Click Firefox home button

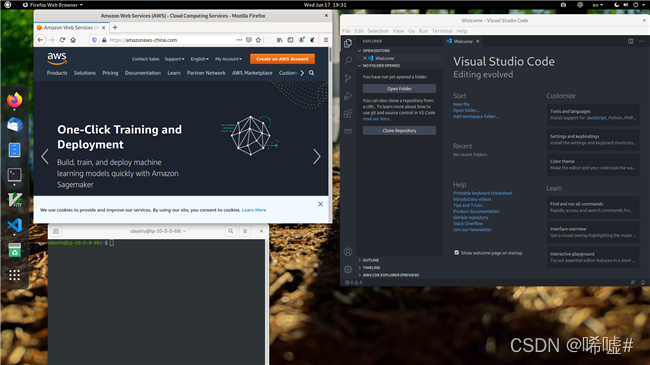pyautogui.click(x=73, y=40)
